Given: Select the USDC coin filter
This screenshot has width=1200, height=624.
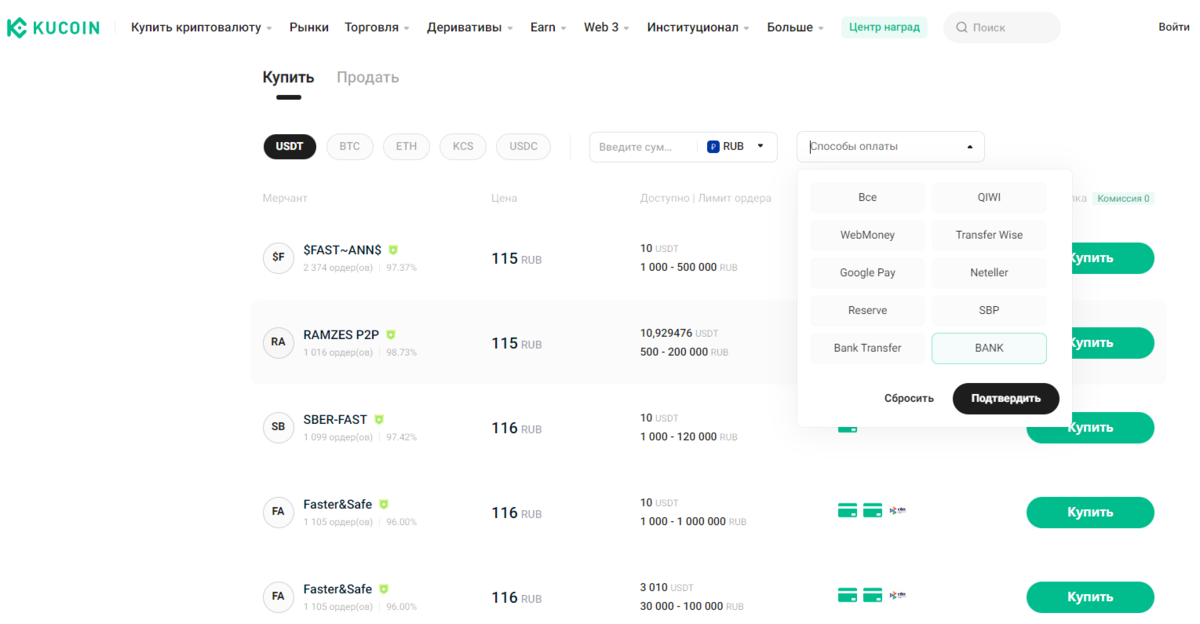Looking at the screenshot, I should point(523,146).
